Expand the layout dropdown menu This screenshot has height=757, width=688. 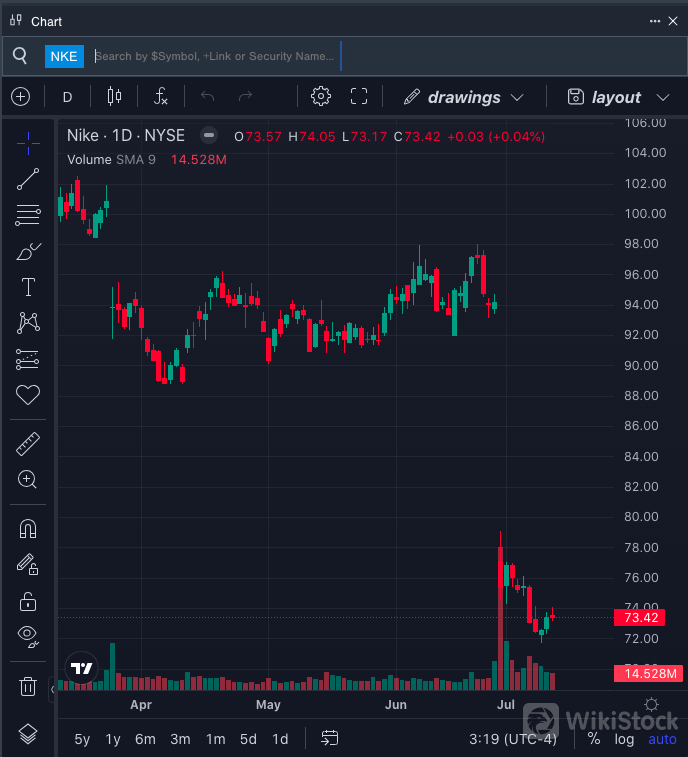pos(617,97)
